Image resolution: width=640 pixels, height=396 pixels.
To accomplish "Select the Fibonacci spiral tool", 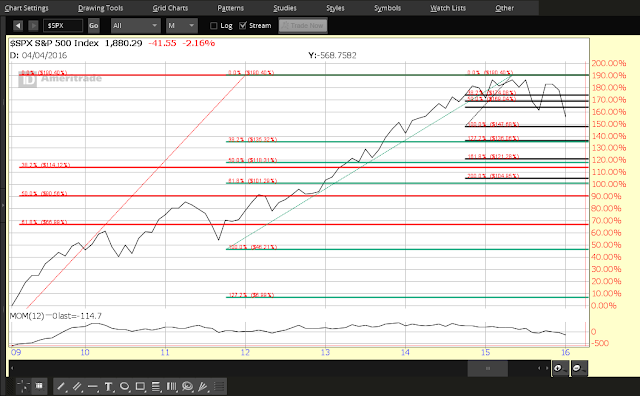I will pos(187,386).
